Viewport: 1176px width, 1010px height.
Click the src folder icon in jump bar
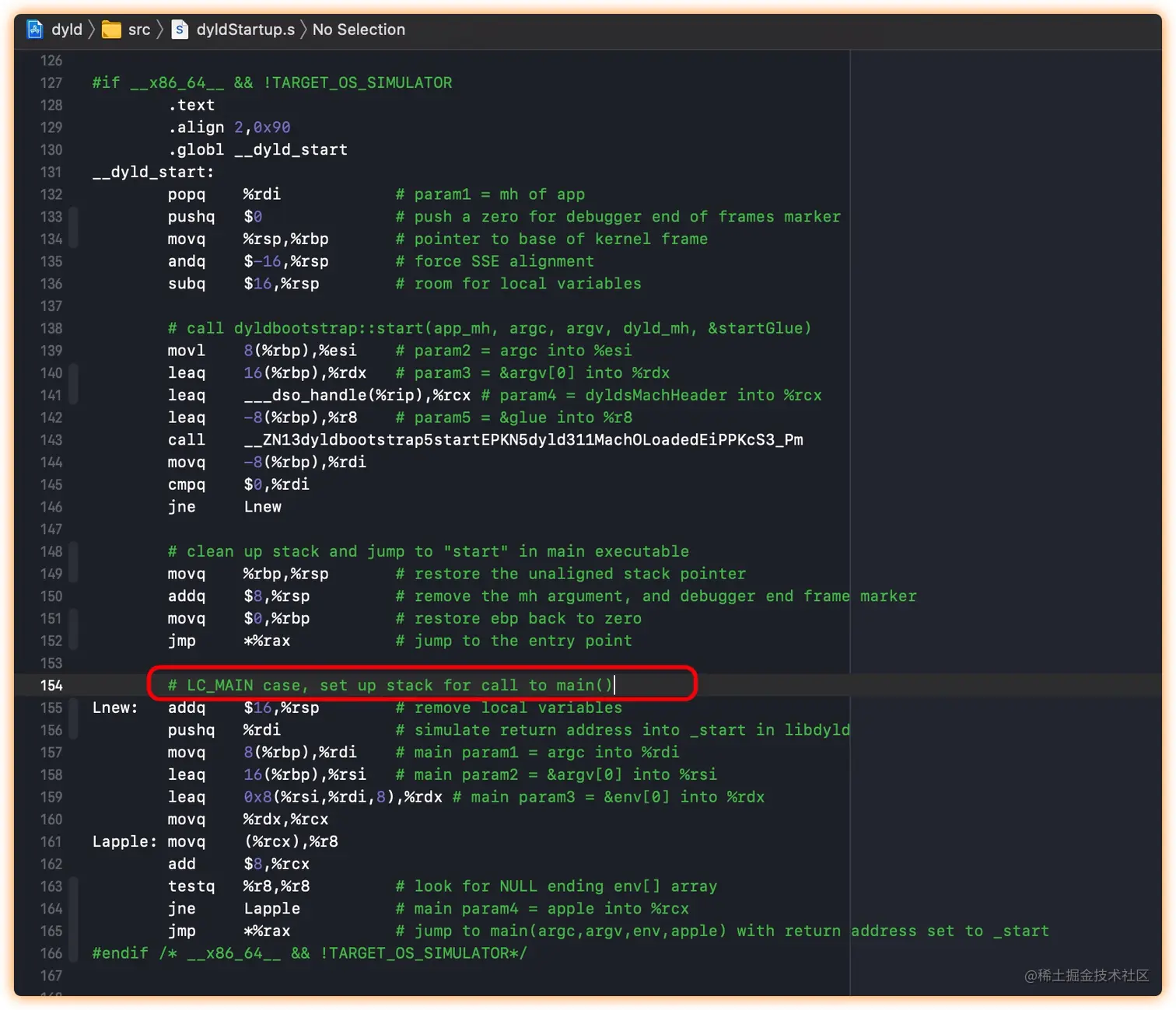112,30
